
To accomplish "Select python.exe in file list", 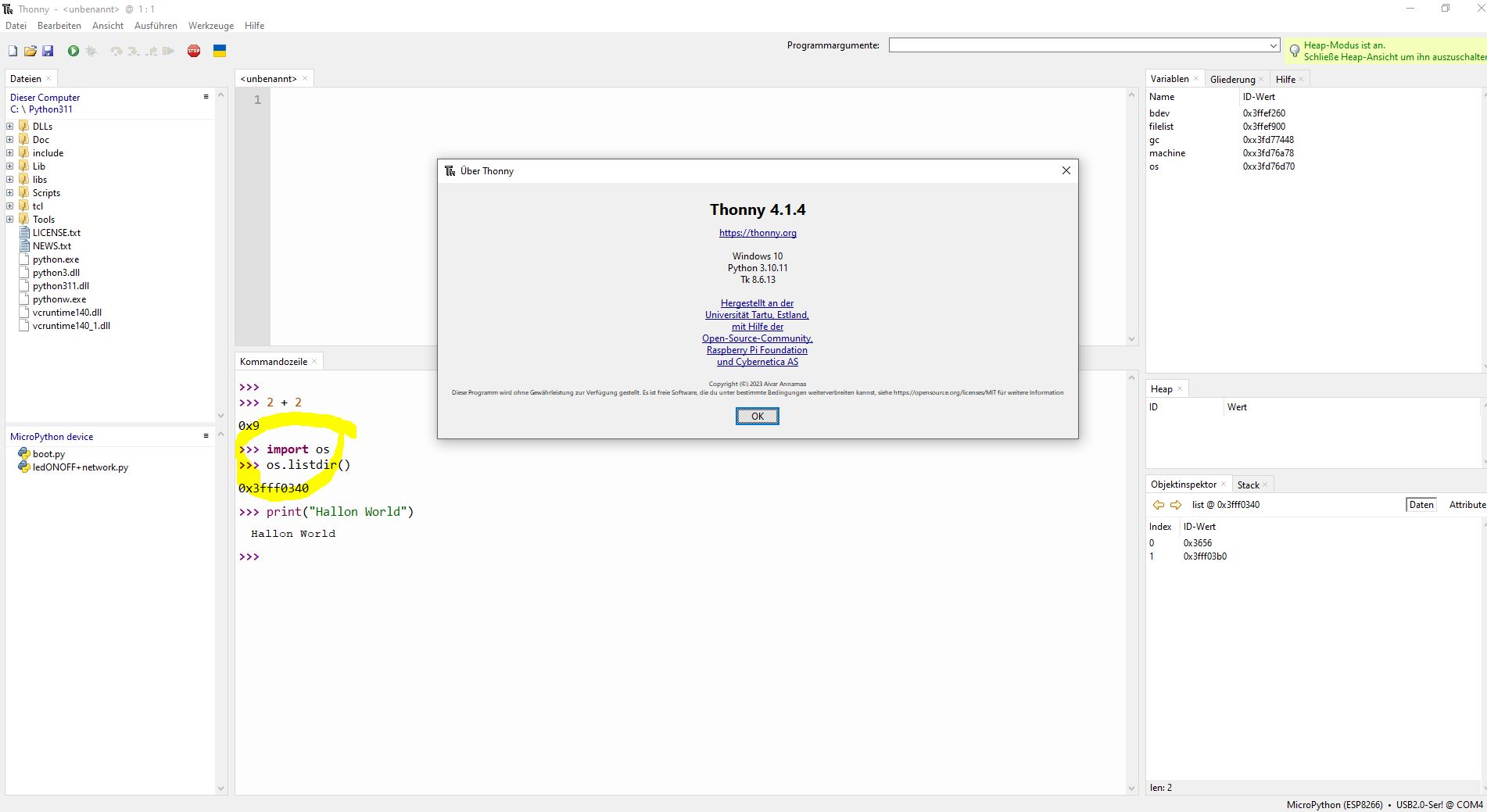I will tap(56, 259).
